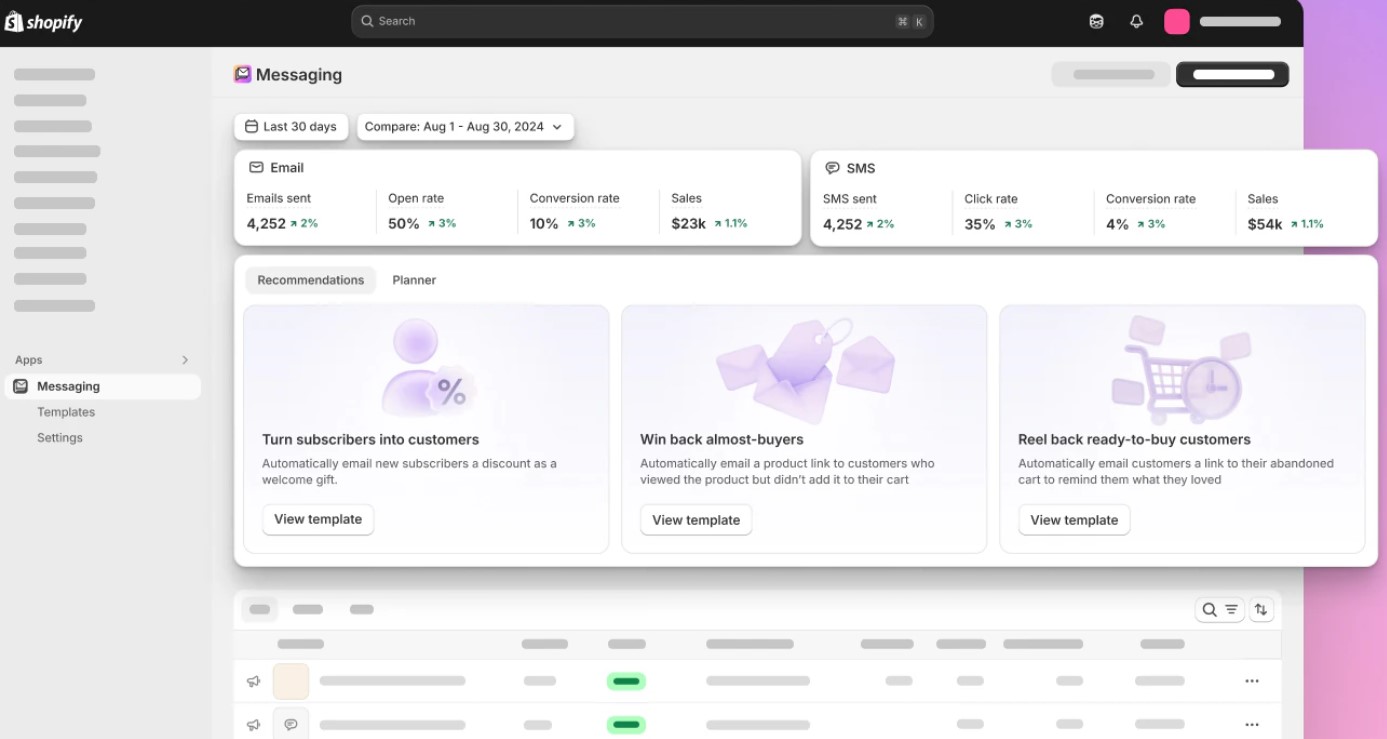Click the green status badge in the first row

626,681
